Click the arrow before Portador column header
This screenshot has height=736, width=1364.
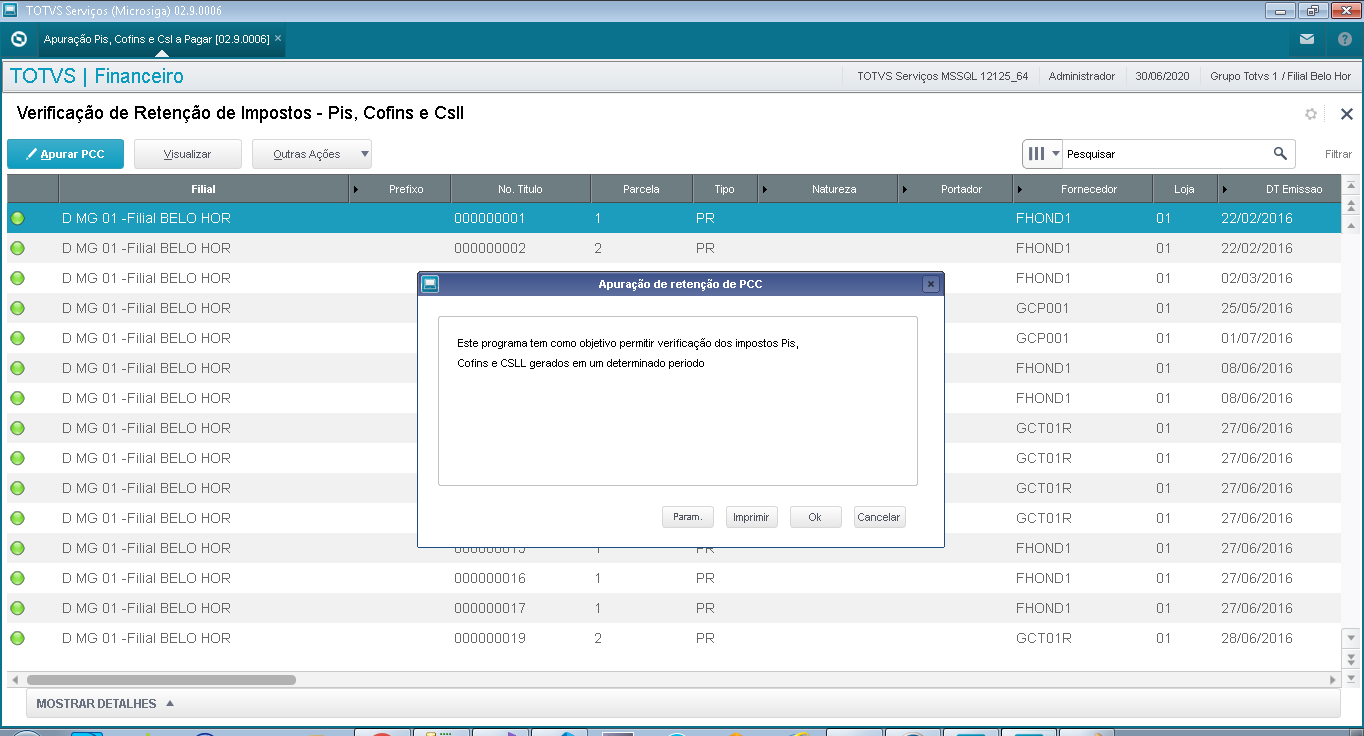point(905,189)
